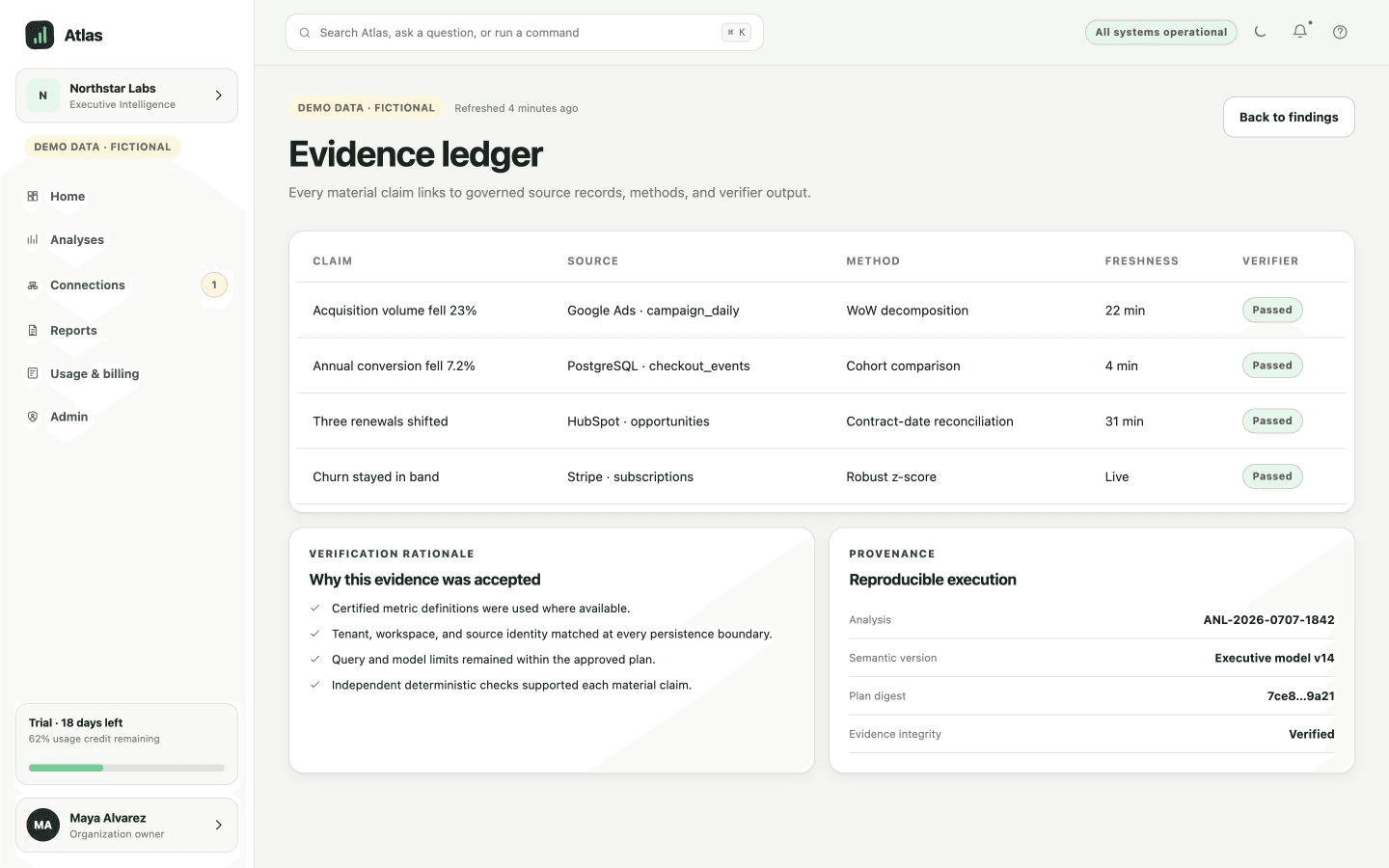
Task: Click All systems operational status pill
Action: (x=1160, y=32)
